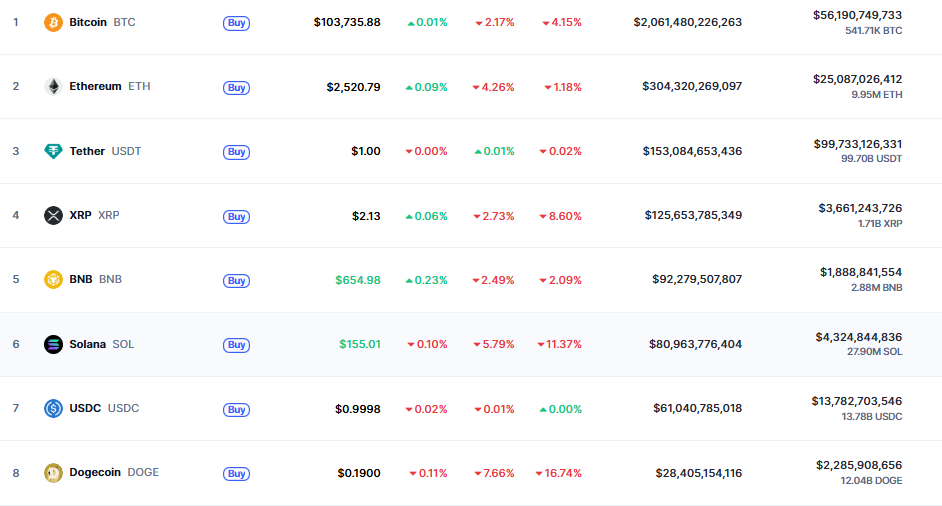Click the BNB logo icon

click(x=53, y=280)
